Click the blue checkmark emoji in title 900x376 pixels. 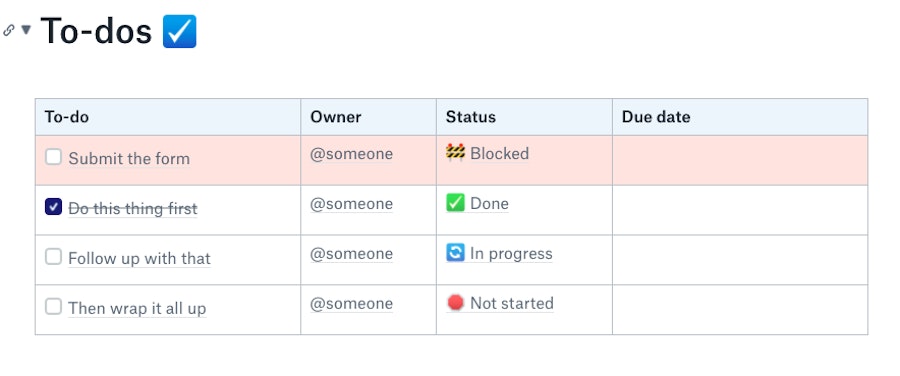[x=180, y=32]
